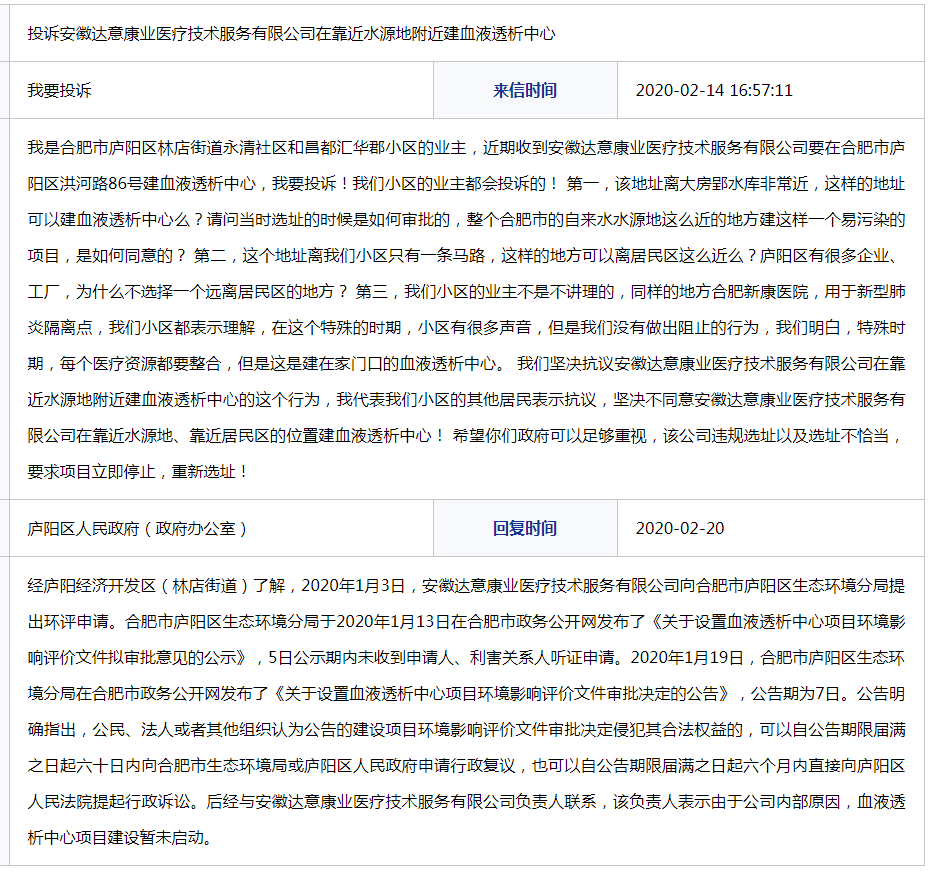
Task: Click the reply line starting 境分局在合肥市政务公开网发布了
Action: click(466, 694)
